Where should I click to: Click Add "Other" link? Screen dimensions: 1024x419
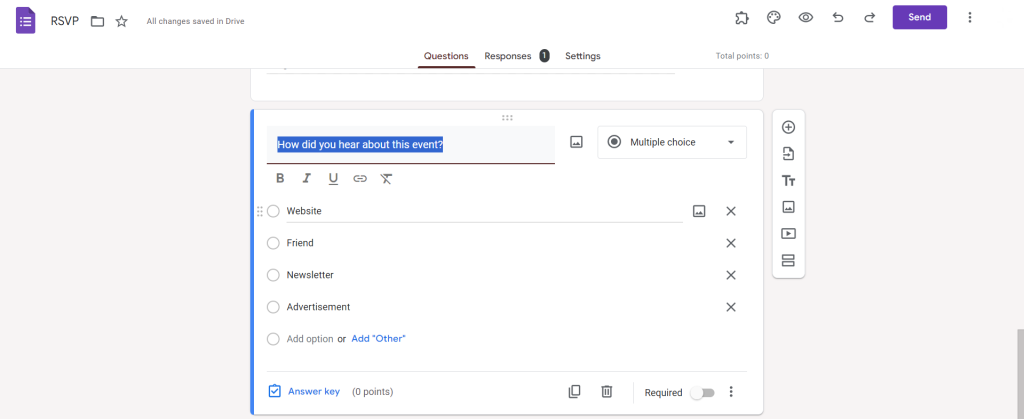[x=378, y=339]
